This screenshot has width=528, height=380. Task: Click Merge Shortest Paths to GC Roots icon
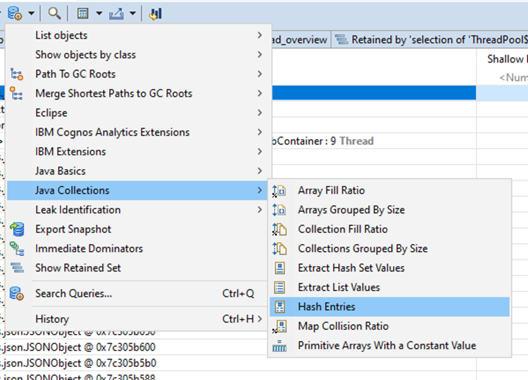(x=16, y=93)
